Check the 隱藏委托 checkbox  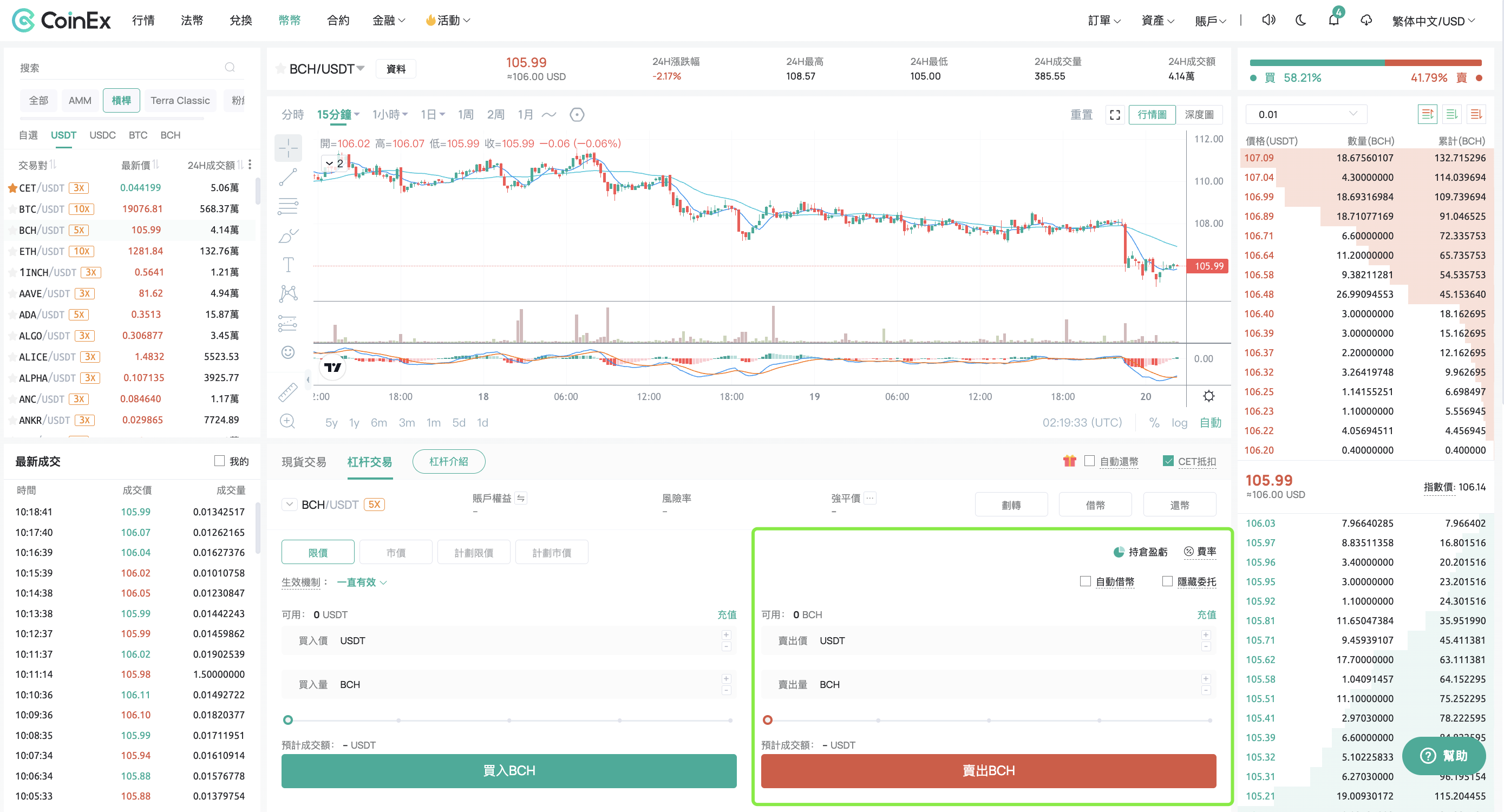pos(1167,581)
